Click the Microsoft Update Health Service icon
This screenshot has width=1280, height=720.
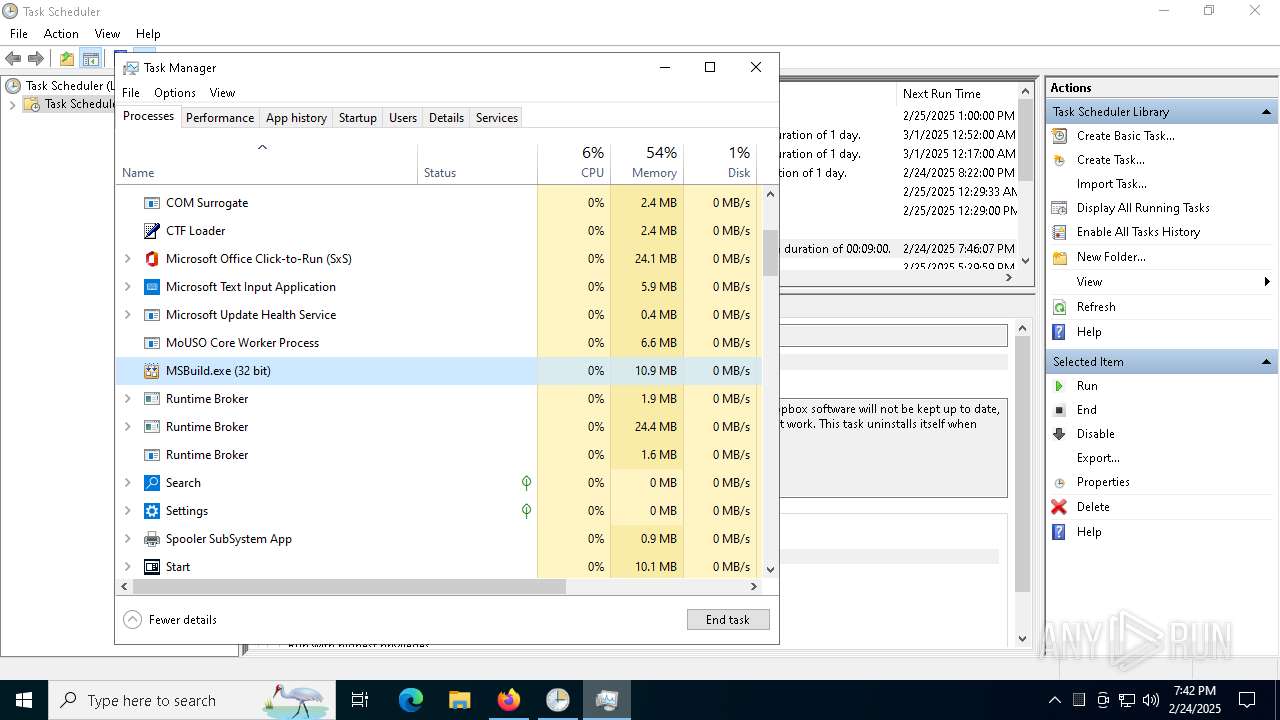(x=152, y=315)
